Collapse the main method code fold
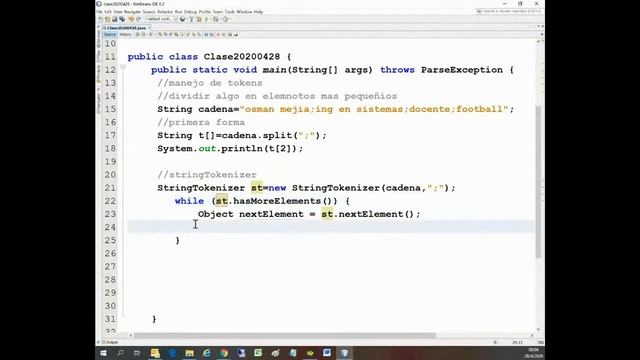 pyautogui.click(x=122, y=67)
